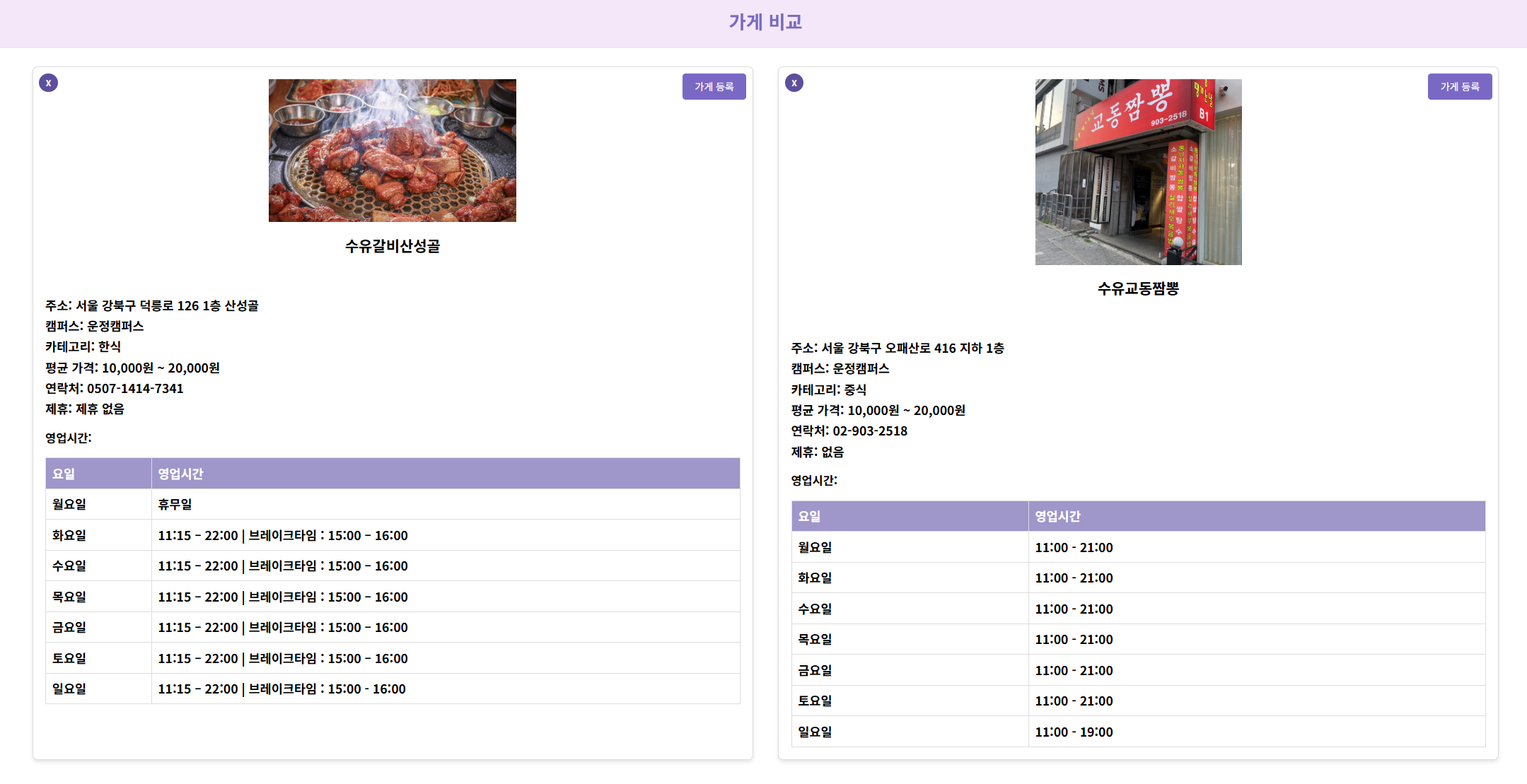Viewport: 1527px width, 784px height.
Task: Click 요일 header in left hours table
Action: 64,474
